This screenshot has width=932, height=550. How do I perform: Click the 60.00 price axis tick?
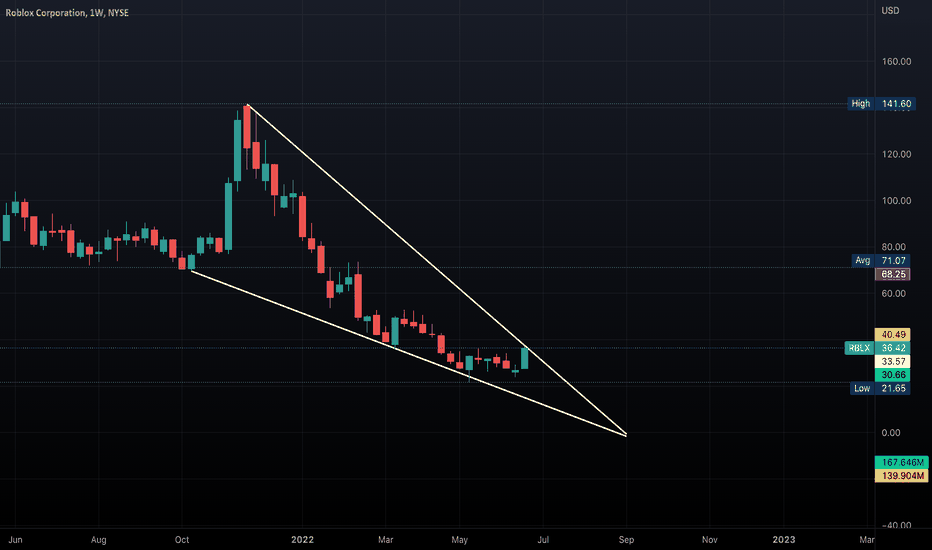pos(893,293)
